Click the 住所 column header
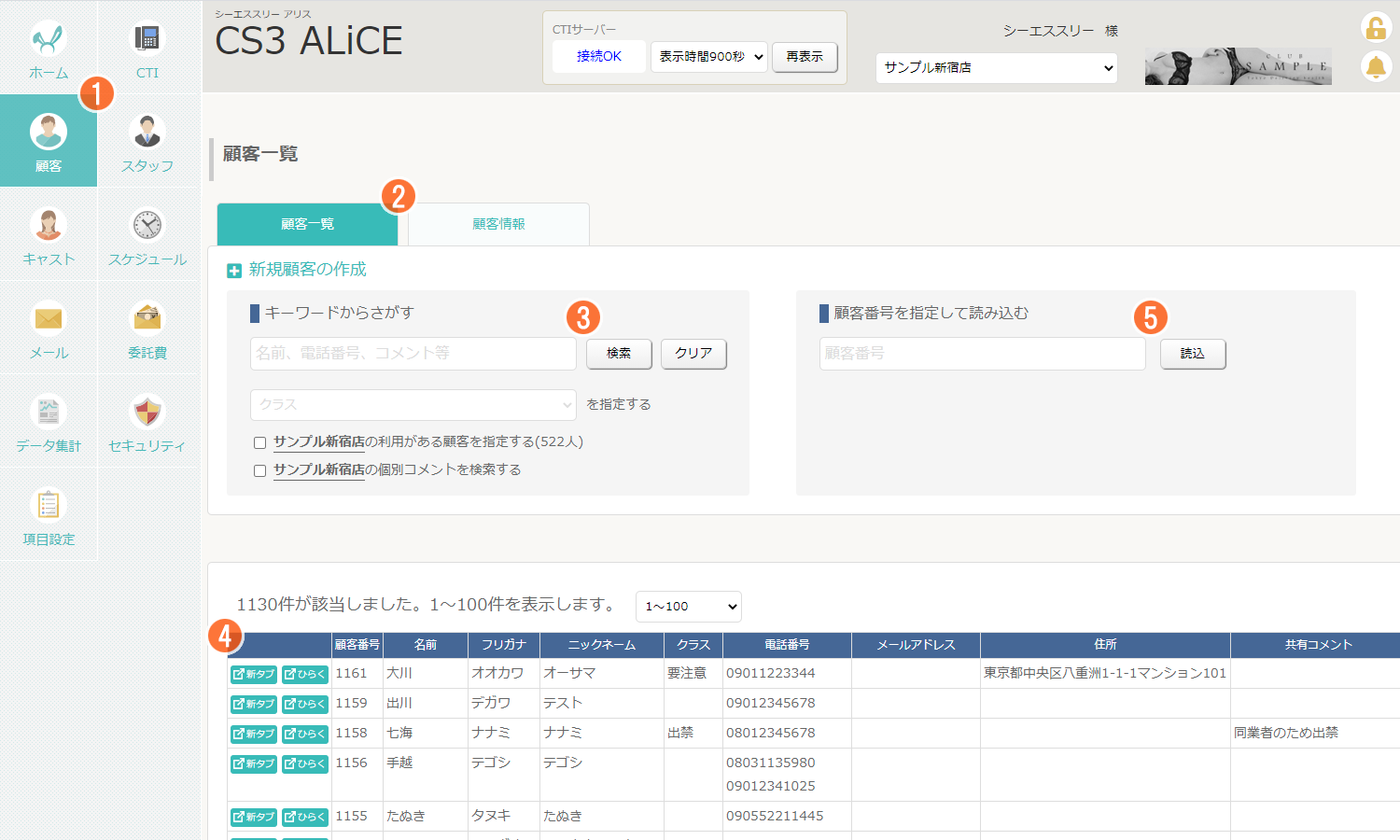This screenshot has width=1400, height=840. [1105, 645]
